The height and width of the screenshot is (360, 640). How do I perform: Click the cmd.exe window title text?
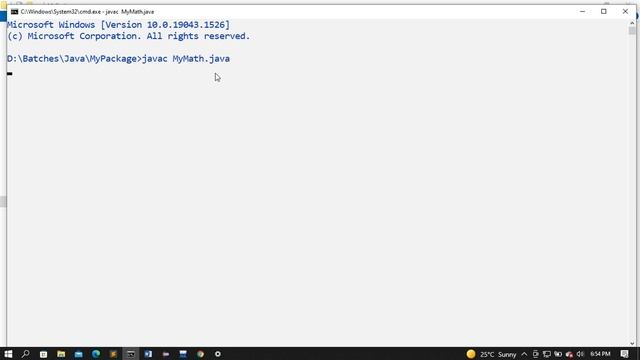point(87,12)
